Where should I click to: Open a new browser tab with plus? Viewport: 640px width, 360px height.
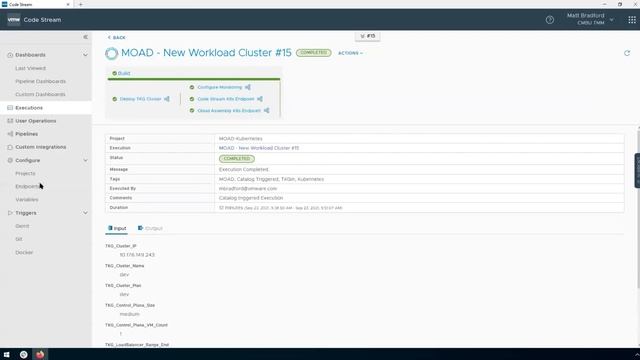[80, 4]
